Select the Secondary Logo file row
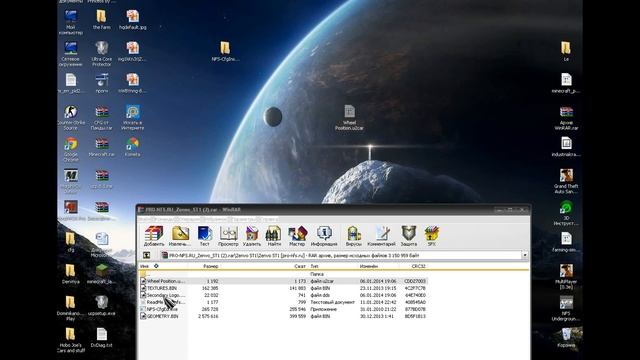The height and width of the screenshot is (360, 640). (x=284, y=295)
